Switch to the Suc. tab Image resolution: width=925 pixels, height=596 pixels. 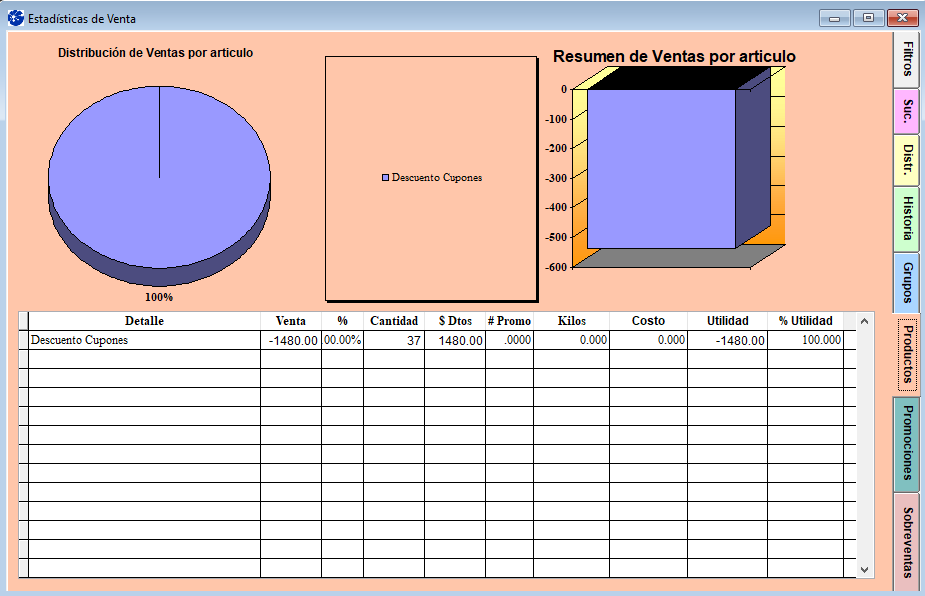pyautogui.click(x=907, y=110)
